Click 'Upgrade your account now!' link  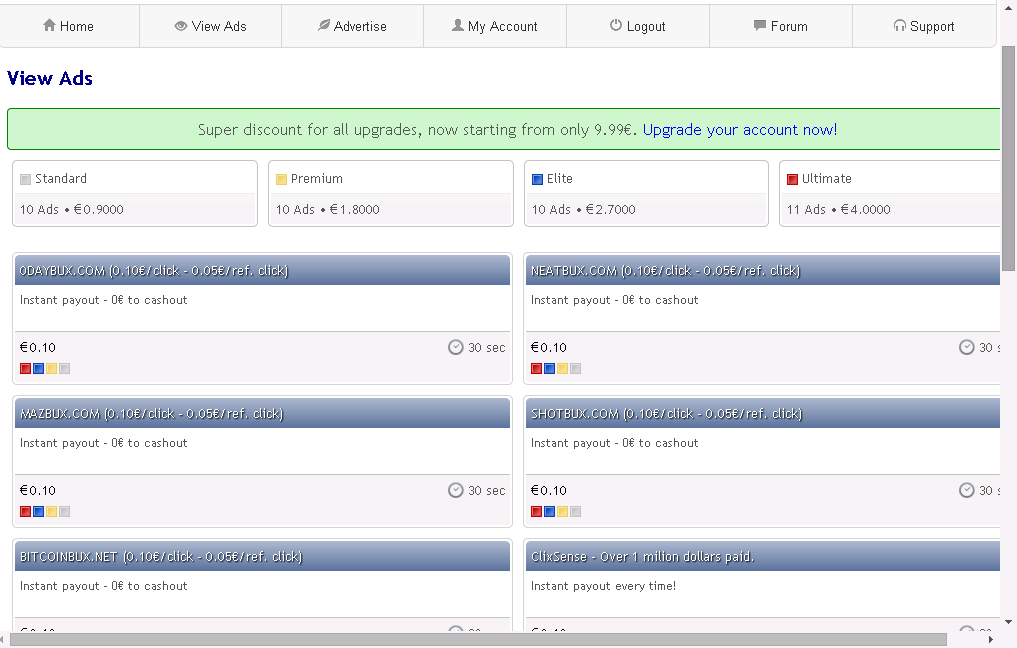click(x=740, y=130)
